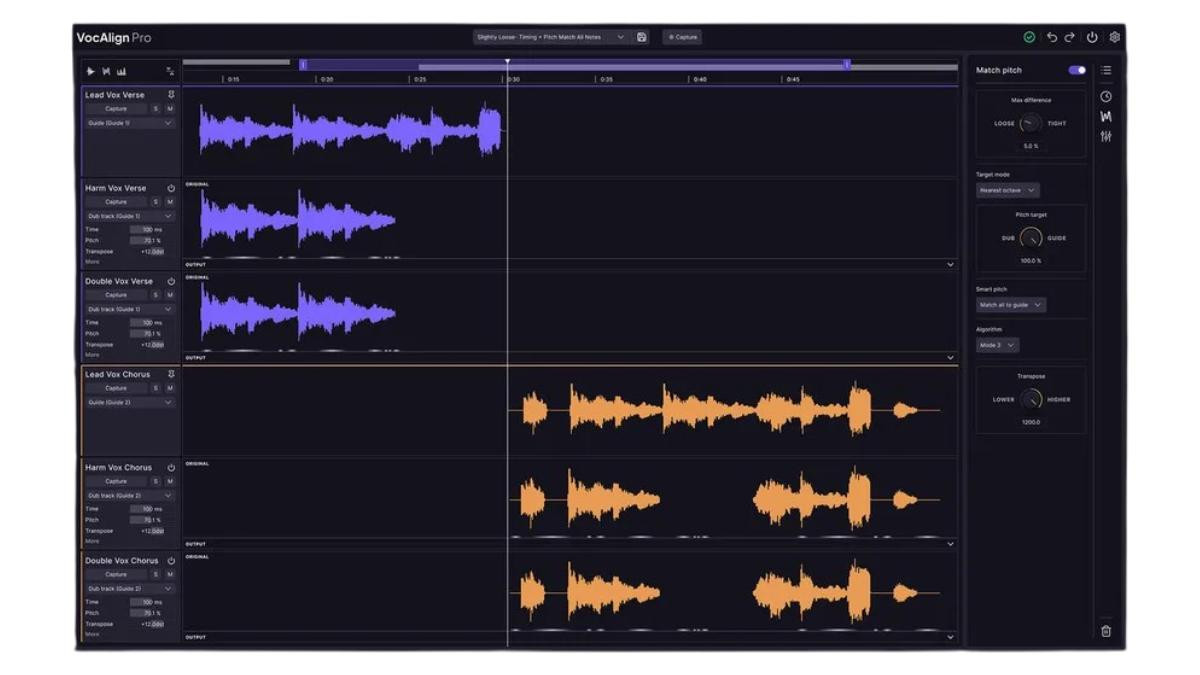The image size is (1200, 675).
Task: Solo the Lead Vox Verse track
Action: 156,108
